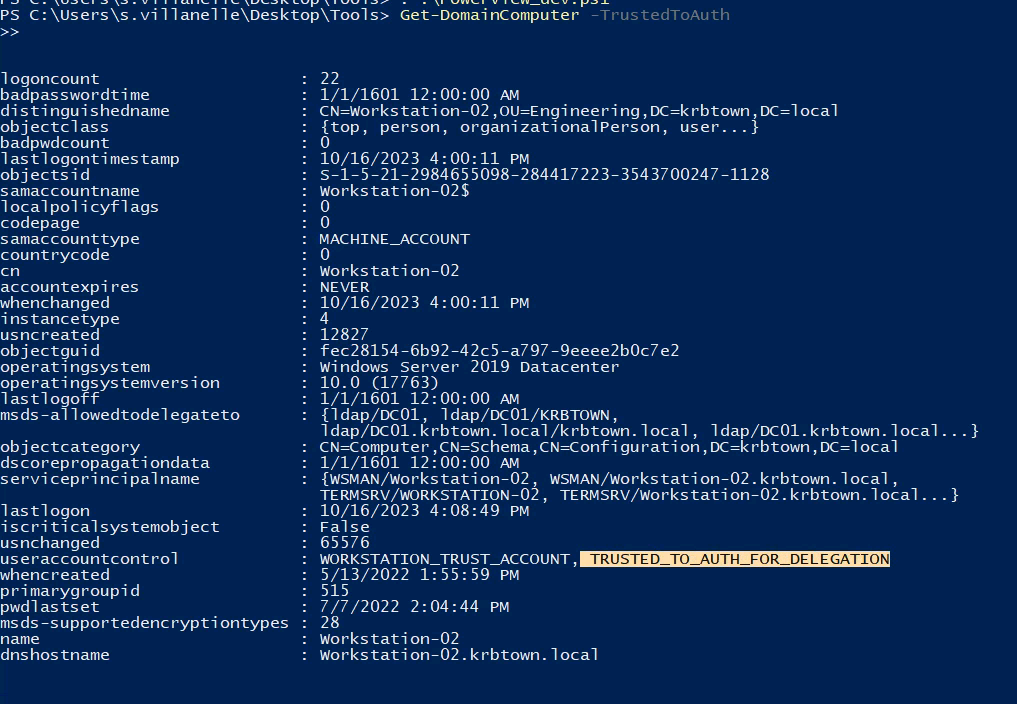This screenshot has height=704, width=1017.
Task: Click the dnshostname Workstation-02.krbtown.local value
Action: pyautogui.click(x=459, y=655)
